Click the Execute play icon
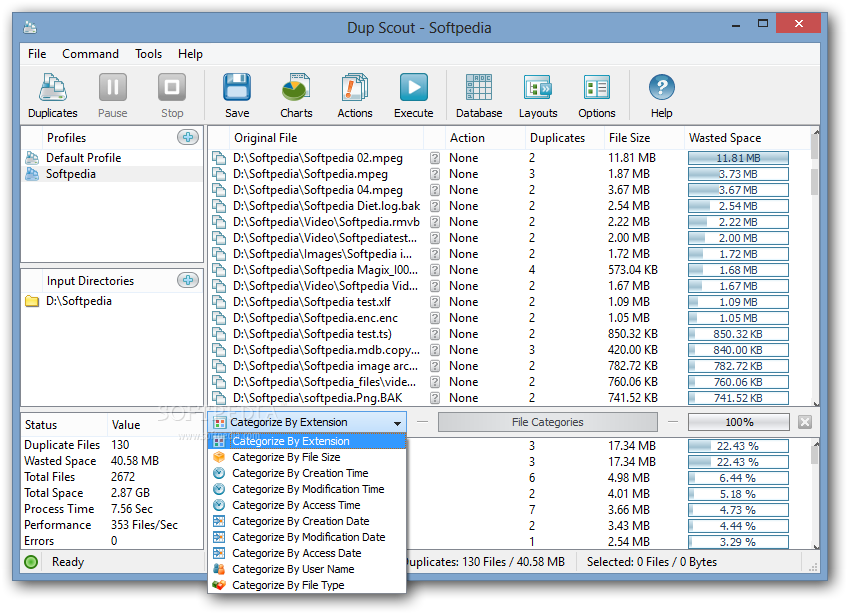The height and width of the screenshot is (614, 848). pyautogui.click(x=414, y=88)
